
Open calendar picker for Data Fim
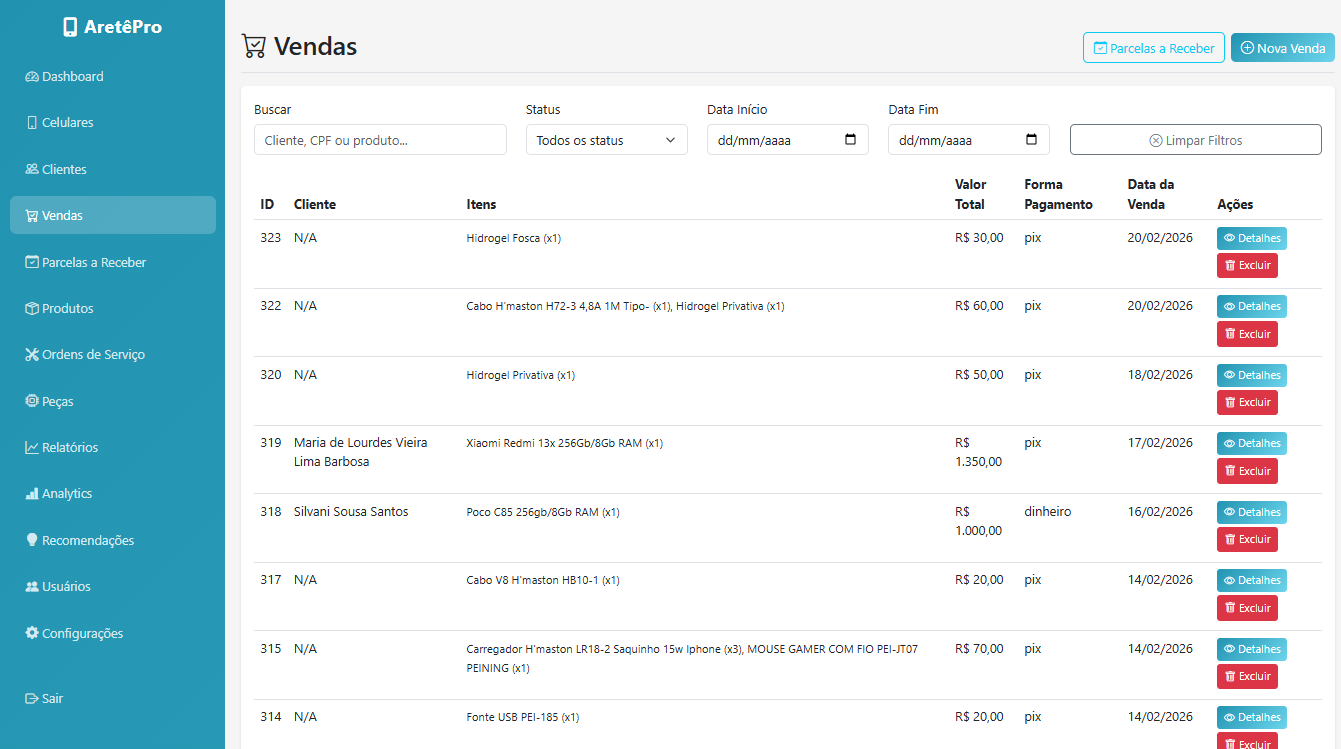click(x=1031, y=140)
